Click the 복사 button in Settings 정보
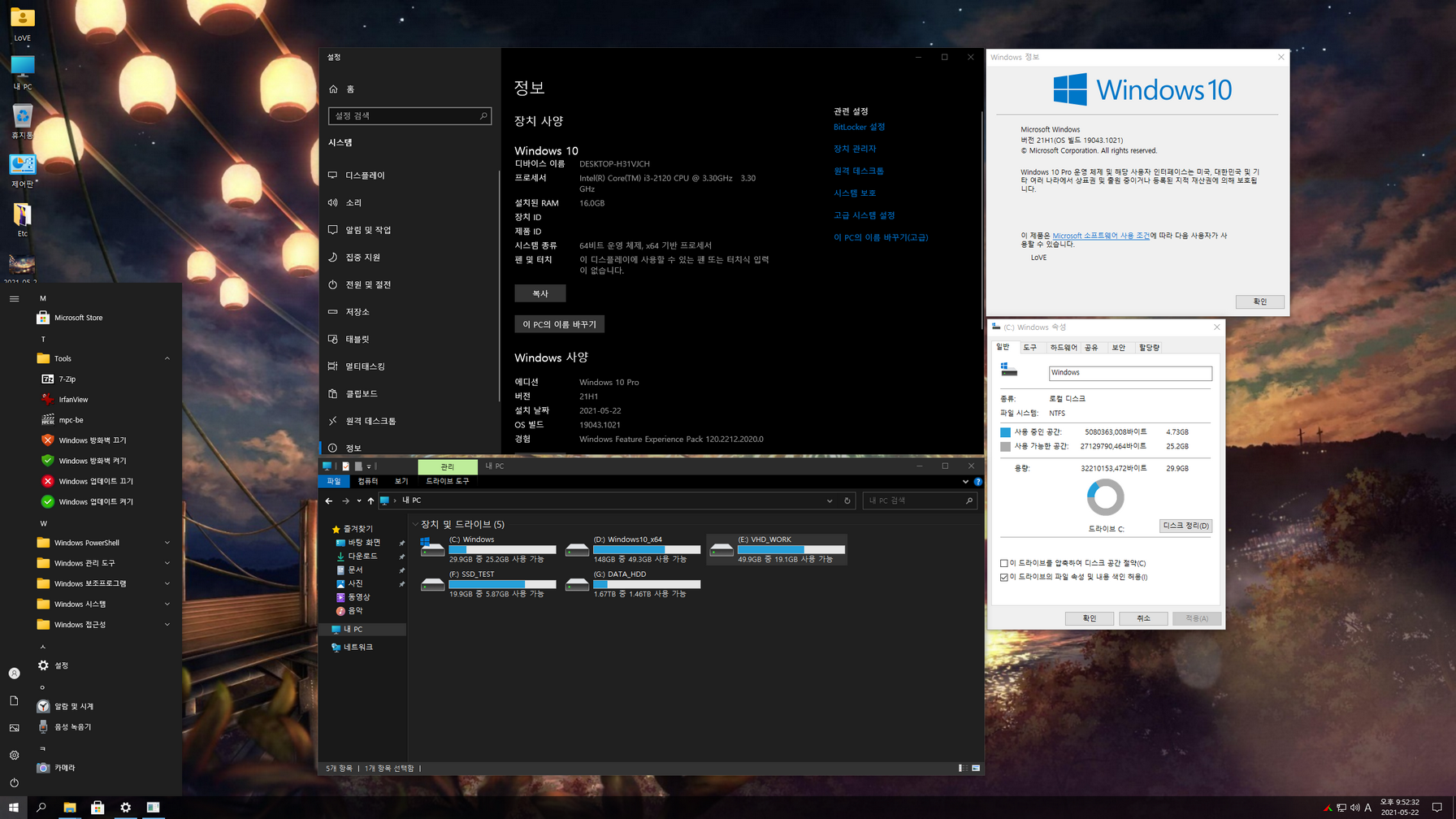Image resolution: width=1456 pixels, height=819 pixels. [x=540, y=293]
